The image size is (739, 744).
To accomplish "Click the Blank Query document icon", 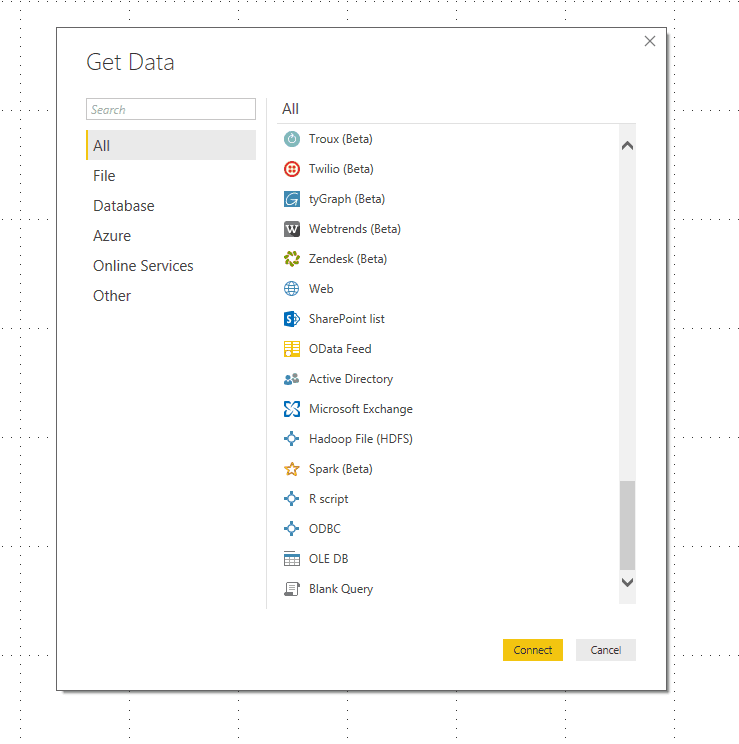I will (291, 589).
